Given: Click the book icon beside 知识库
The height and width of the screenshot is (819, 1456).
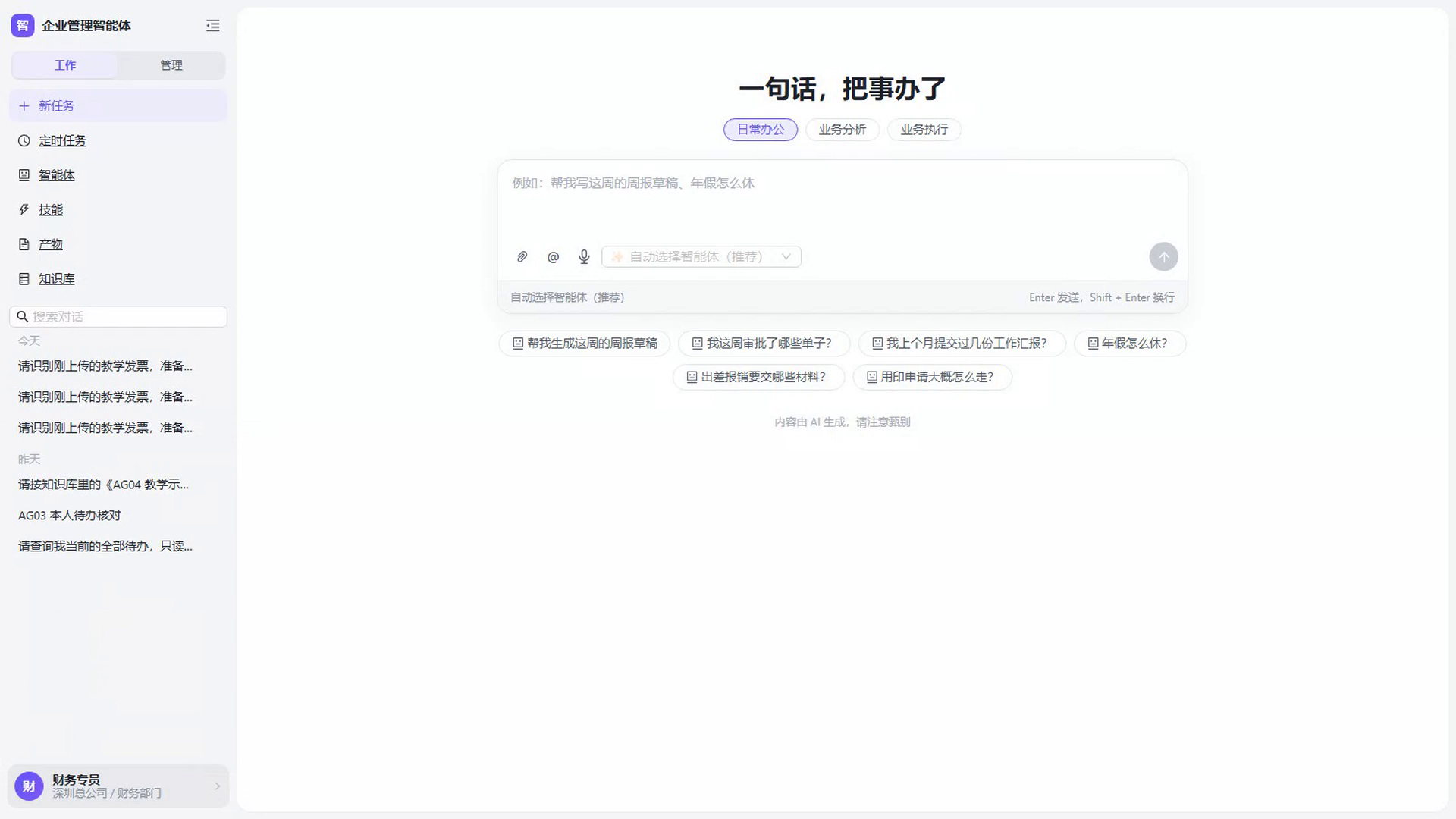Looking at the screenshot, I should point(24,279).
